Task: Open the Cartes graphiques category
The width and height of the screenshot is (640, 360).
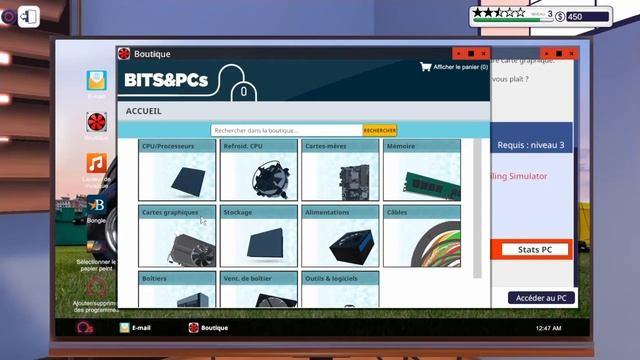Action: tap(177, 236)
